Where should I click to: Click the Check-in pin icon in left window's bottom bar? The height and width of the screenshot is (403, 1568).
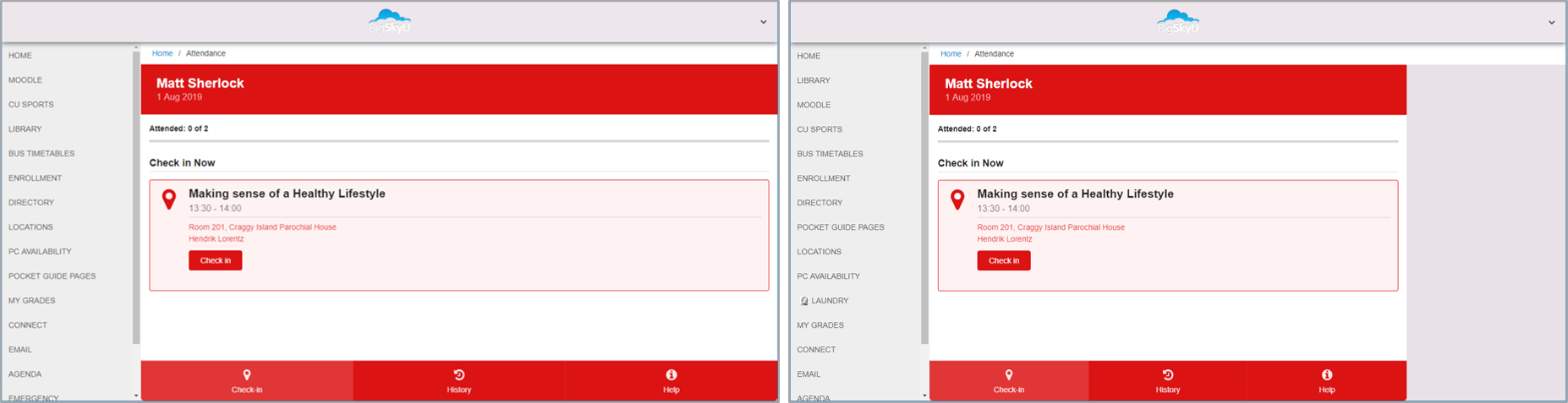click(x=247, y=374)
